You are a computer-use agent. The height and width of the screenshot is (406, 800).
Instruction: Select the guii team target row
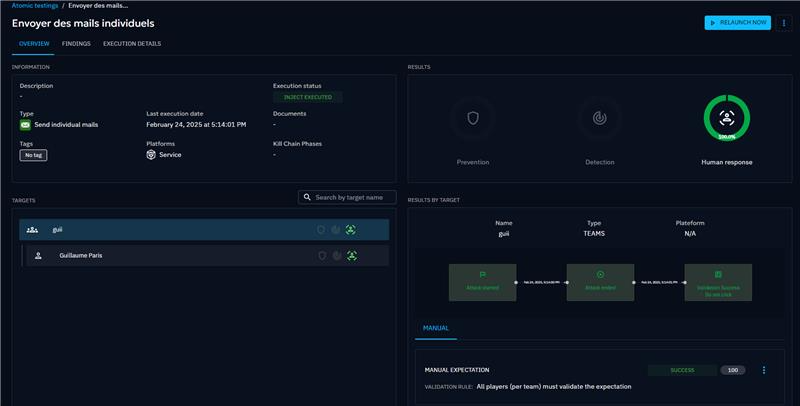[x=180, y=229]
